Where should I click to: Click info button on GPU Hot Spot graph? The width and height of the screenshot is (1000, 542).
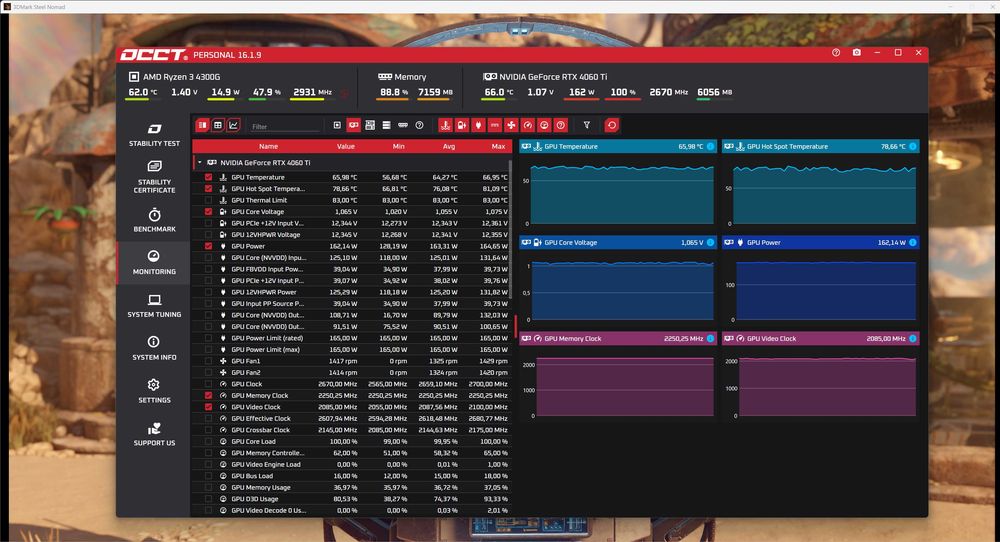[913, 147]
